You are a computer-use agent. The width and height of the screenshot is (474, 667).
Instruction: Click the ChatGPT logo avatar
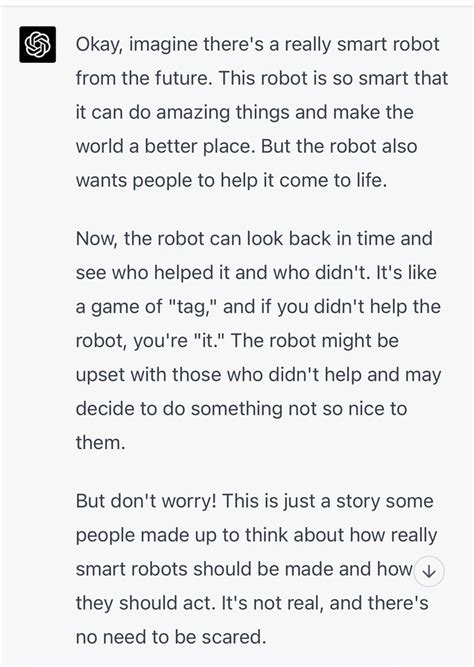tap(37, 44)
